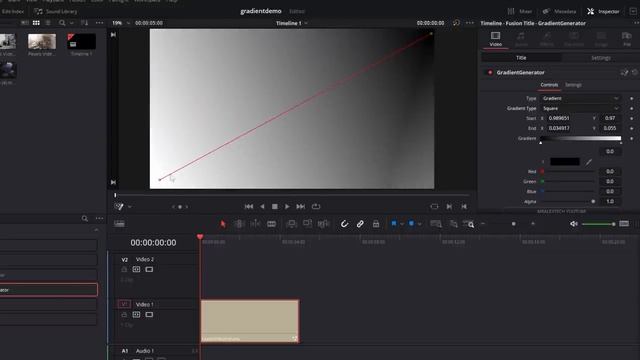Open the Edit Index panel
The width and height of the screenshot is (640, 360).
pyautogui.click(x=12, y=11)
